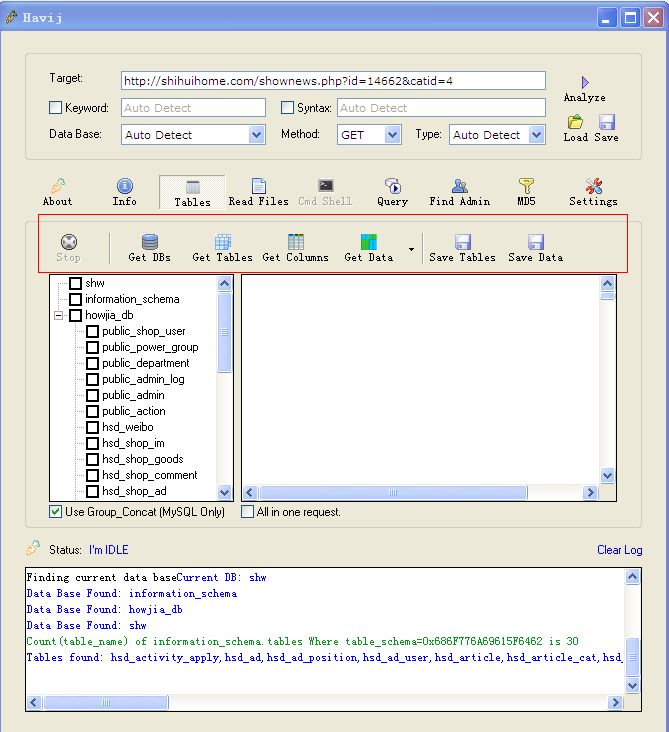
Task: Switch to the Tables tab
Action: coord(192,192)
